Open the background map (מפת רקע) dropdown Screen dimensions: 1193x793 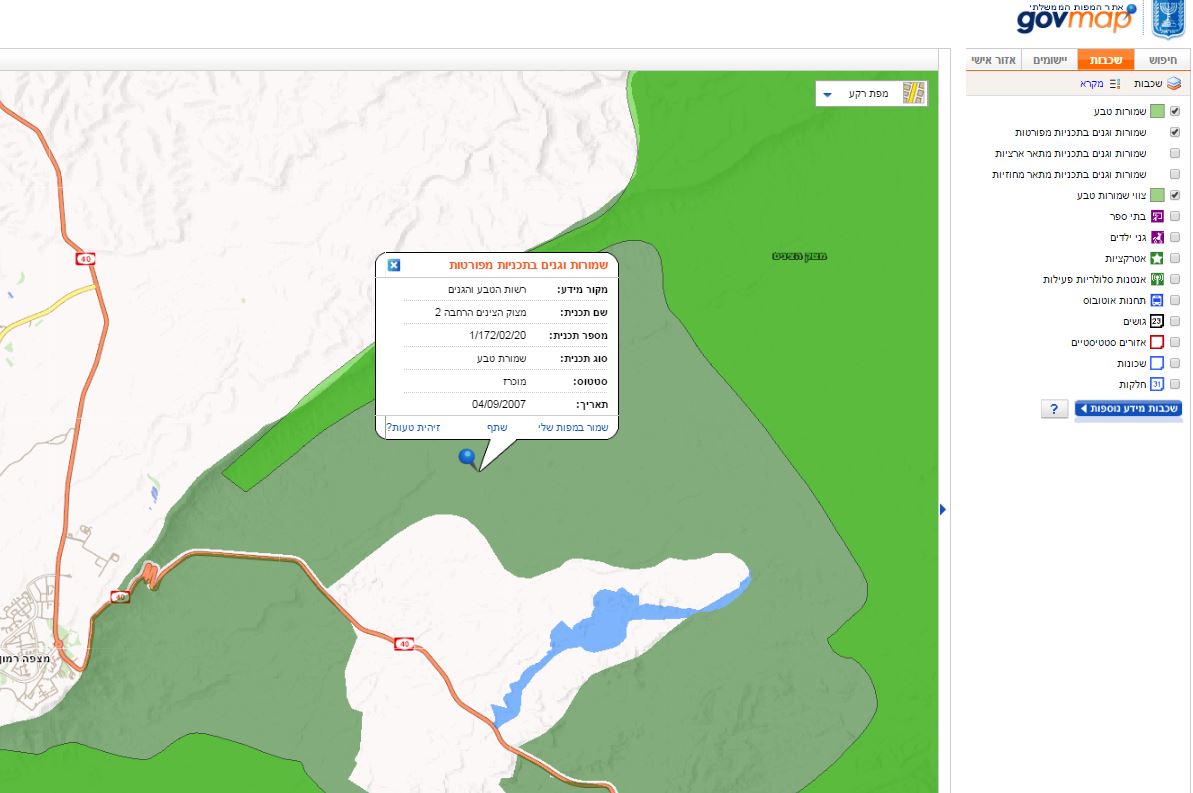pyautogui.click(x=871, y=94)
